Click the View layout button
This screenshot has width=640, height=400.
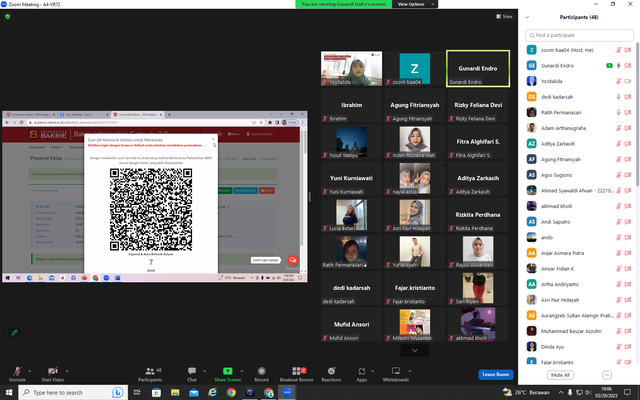pyautogui.click(x=504, y=16)
